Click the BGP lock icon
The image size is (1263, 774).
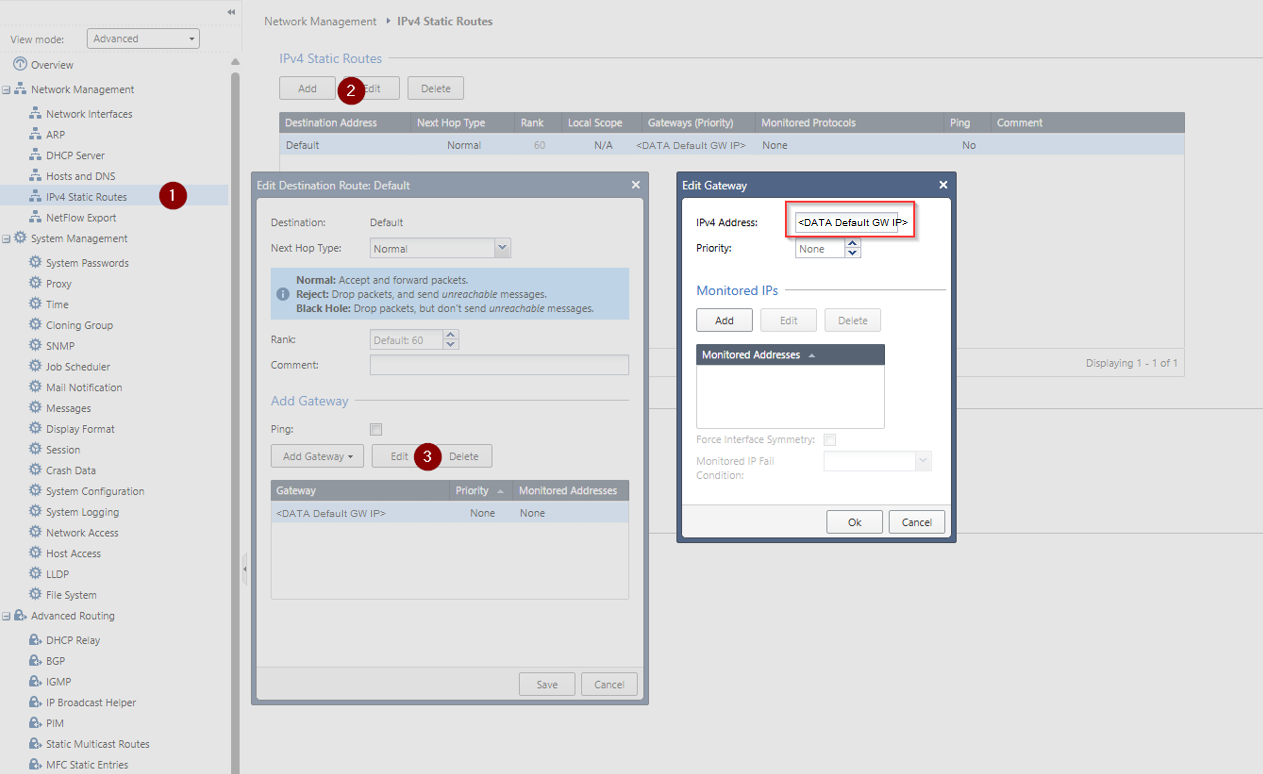click(x=35, y=661)
